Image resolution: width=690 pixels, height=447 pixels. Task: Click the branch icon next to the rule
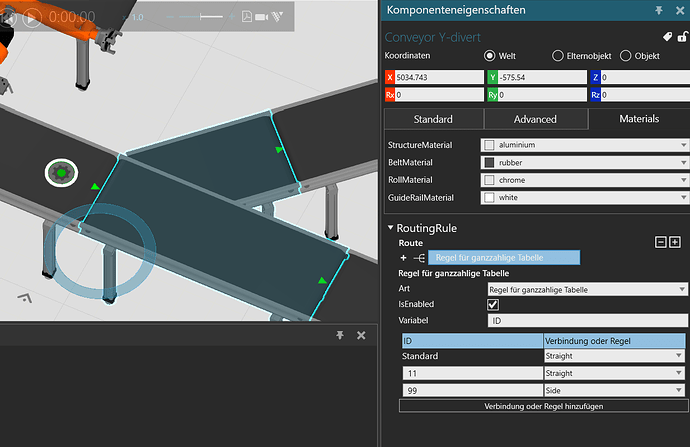coord(419,258)
